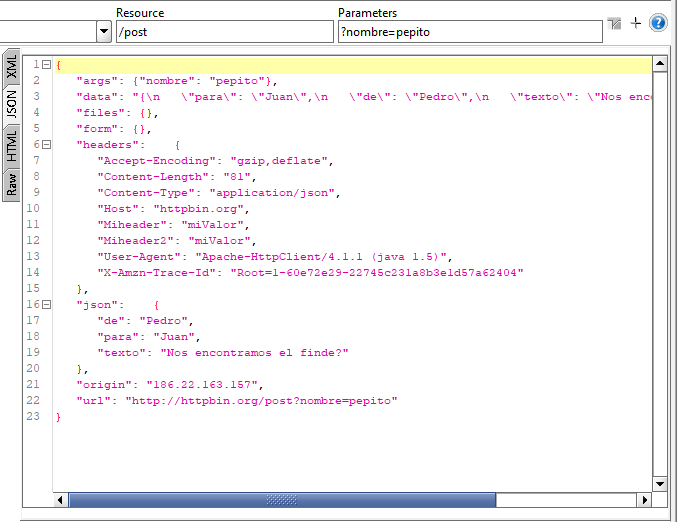Click the horizontal scrollbar left arrow
This screenshot has width=679, height=522.
tap(60, 500)
